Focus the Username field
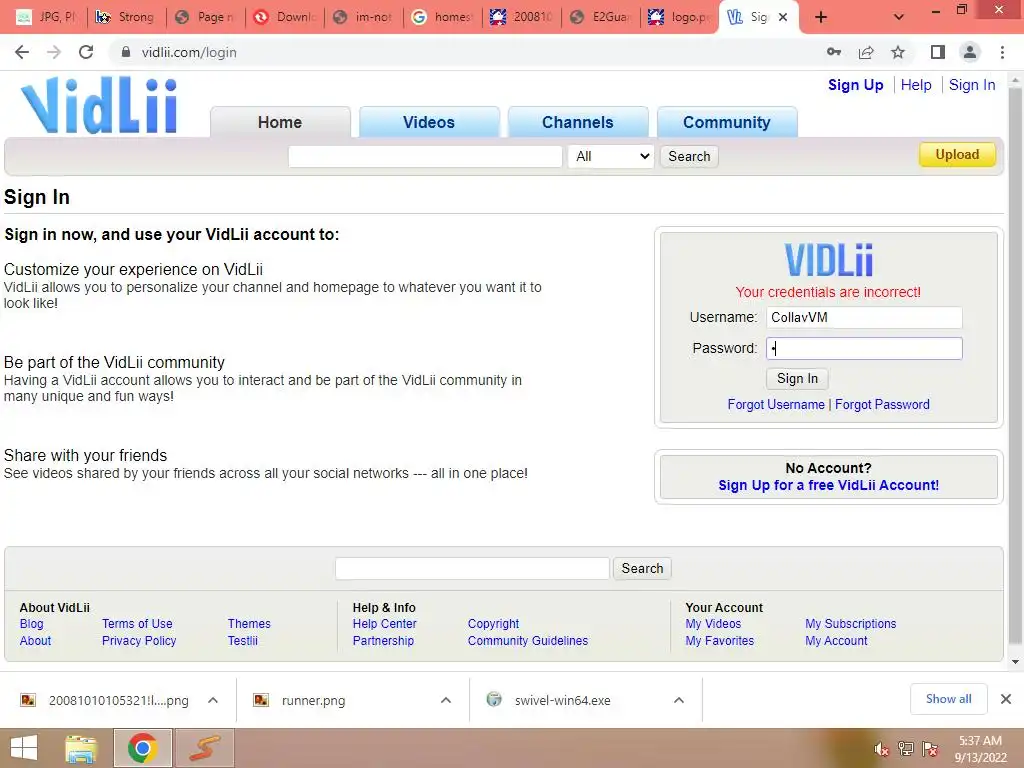This screenshot has height=768, width=1024. point(864,317)
